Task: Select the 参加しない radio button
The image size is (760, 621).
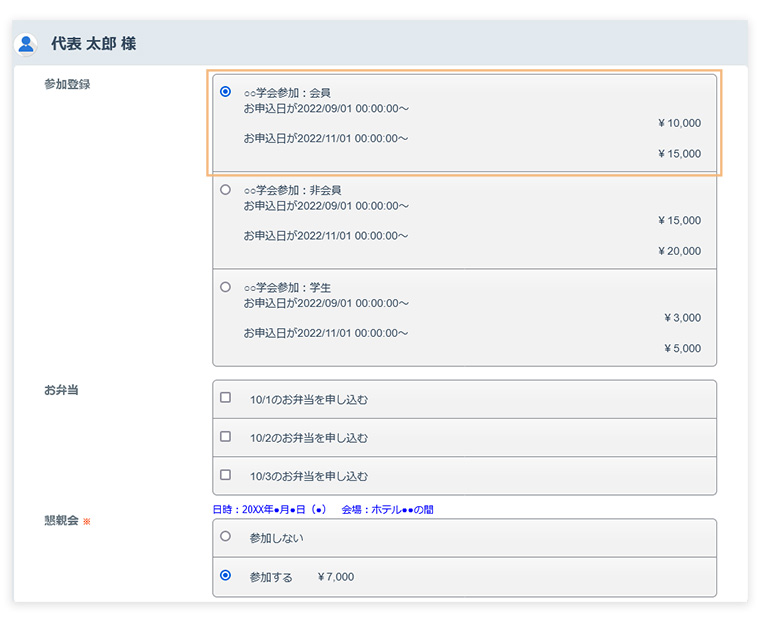Action: coord(225,537)
